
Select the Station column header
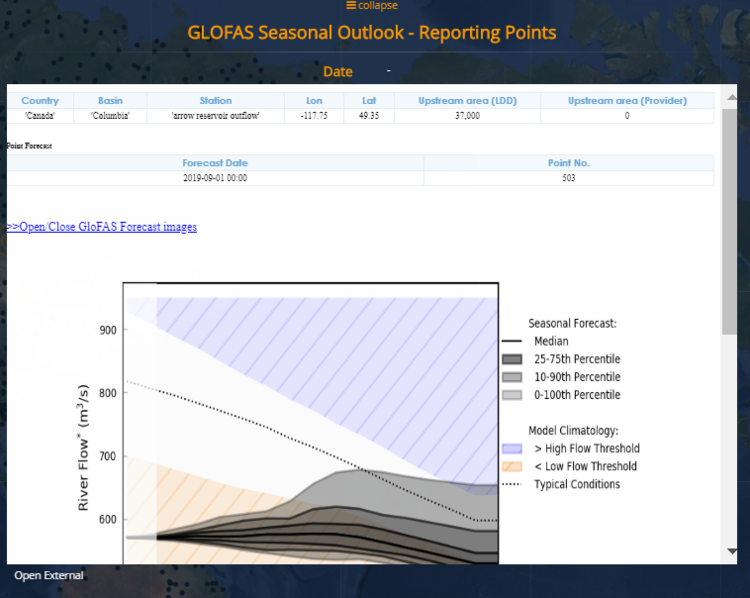pyautogui.click(x=216, y=100)
